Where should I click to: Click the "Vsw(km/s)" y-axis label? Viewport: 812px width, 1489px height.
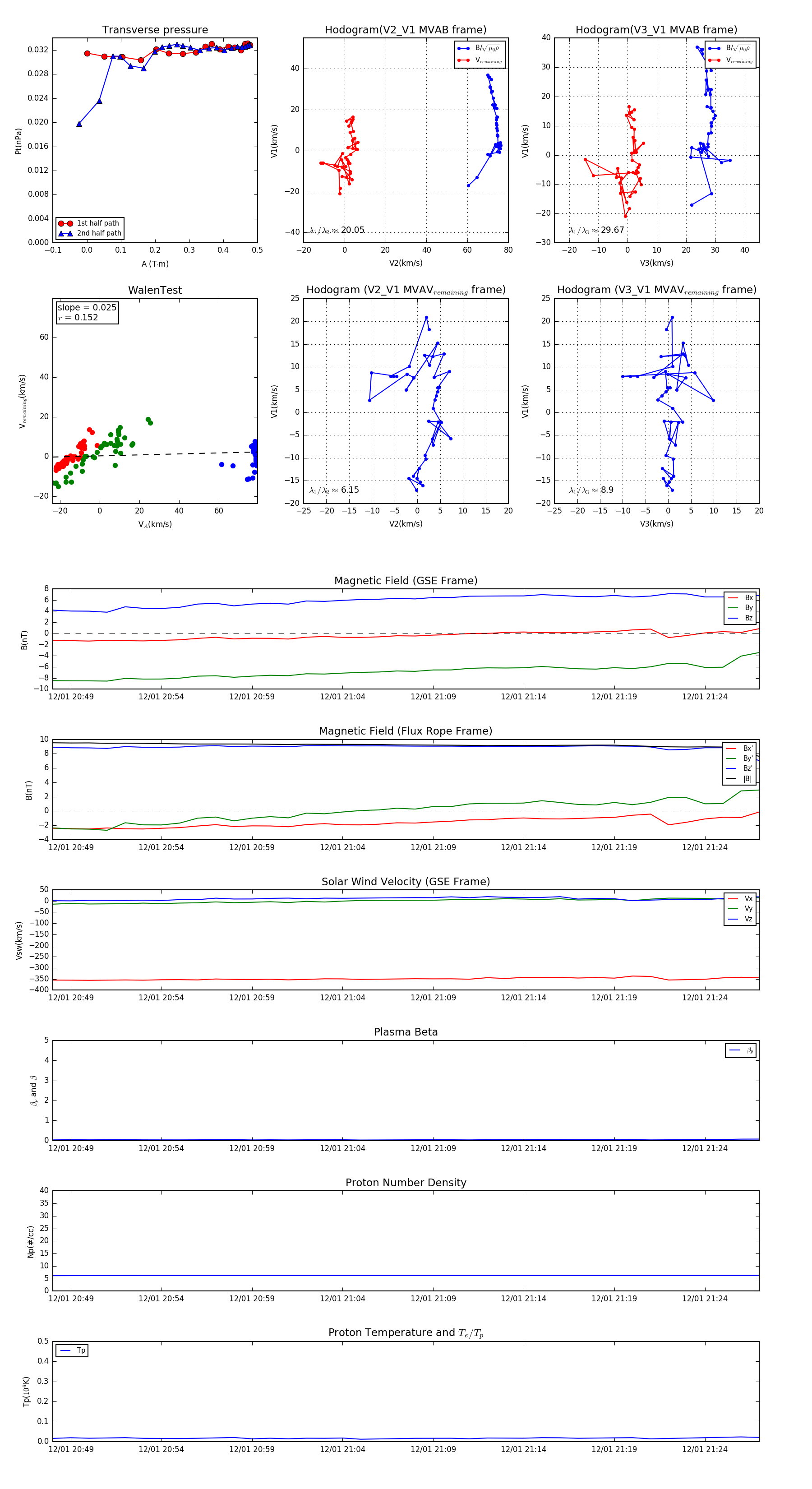coord(18,940)
